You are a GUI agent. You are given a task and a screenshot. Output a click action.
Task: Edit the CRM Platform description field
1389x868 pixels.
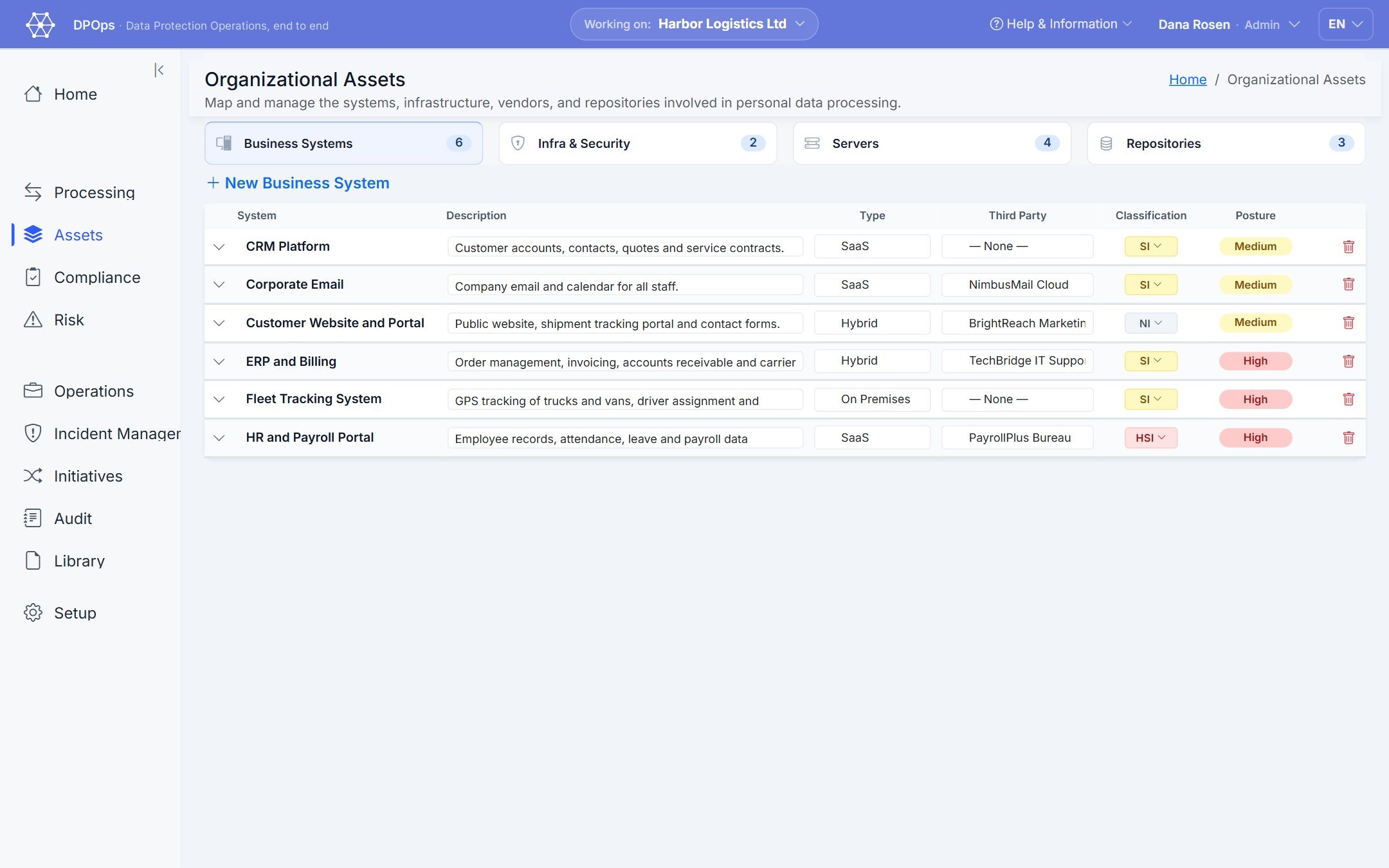pyautogui.click(x=625, y=247)
